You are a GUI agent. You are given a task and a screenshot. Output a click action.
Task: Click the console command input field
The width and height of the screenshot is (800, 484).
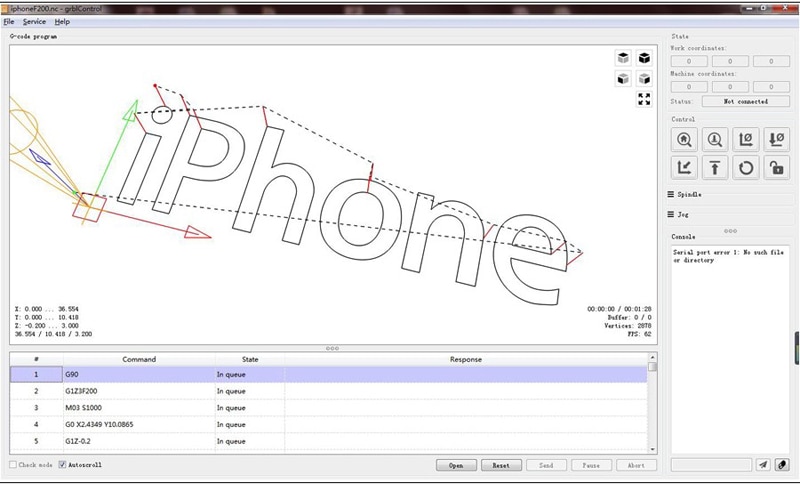pyautogui.click(x=711, y=465)
